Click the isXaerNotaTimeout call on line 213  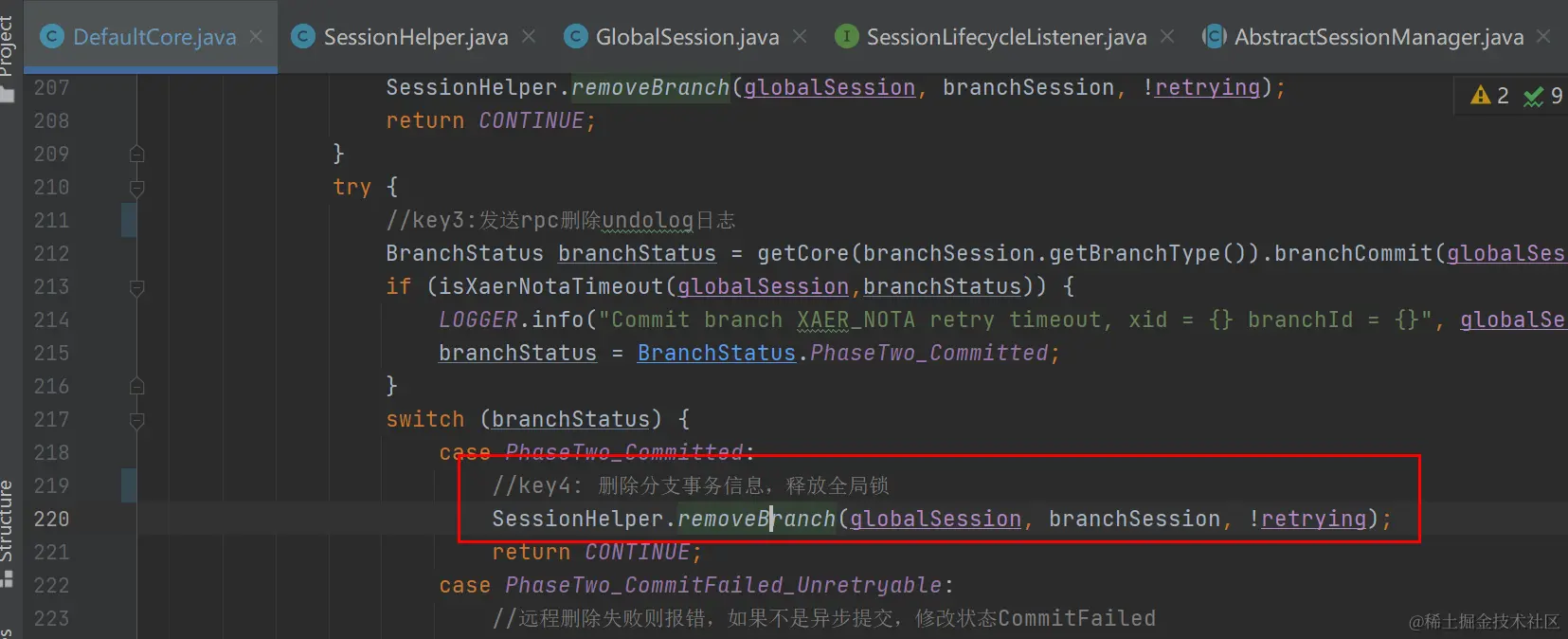[551, 286]
